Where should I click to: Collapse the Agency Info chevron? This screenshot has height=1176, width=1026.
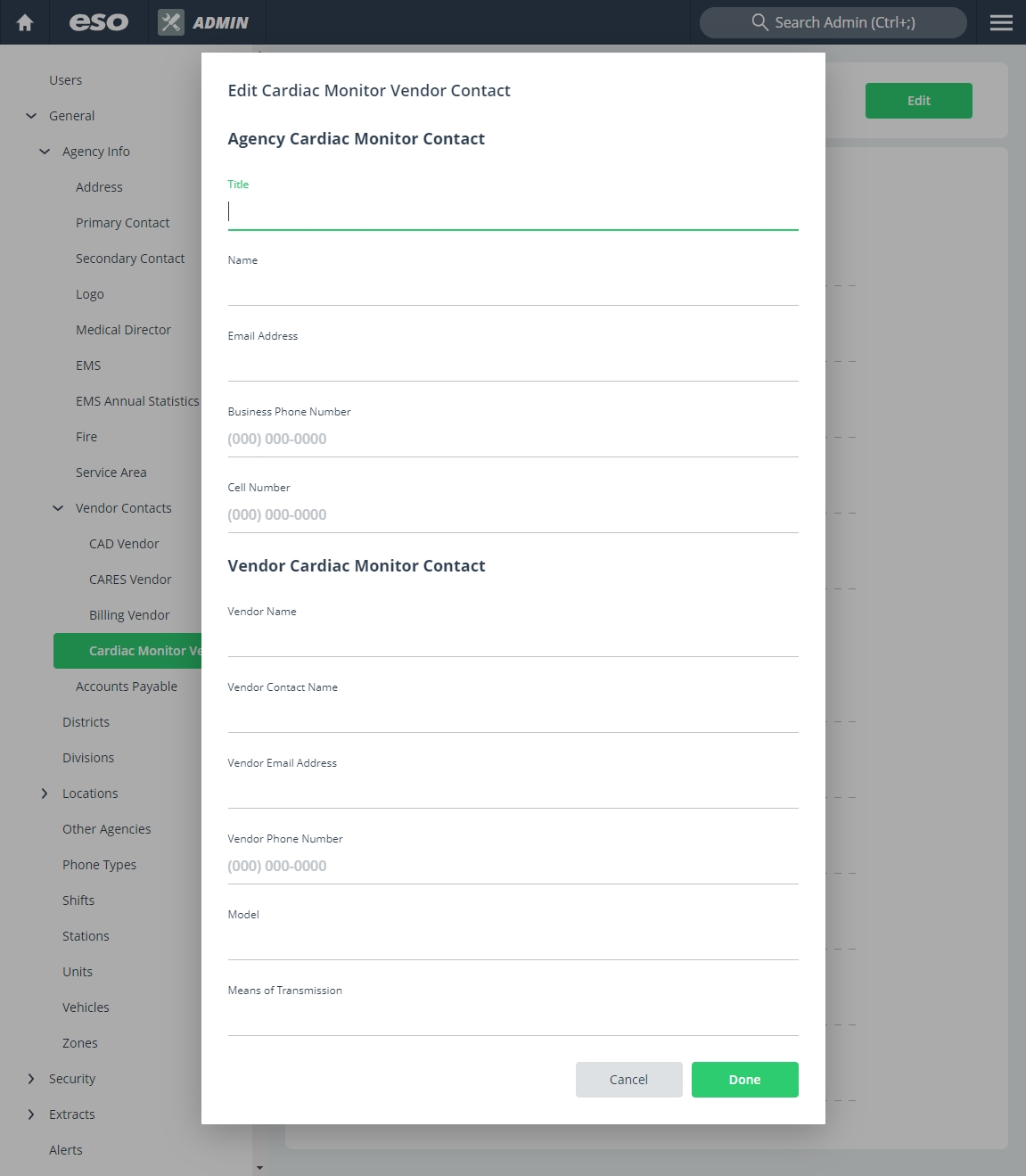click(x=45, y=152)
